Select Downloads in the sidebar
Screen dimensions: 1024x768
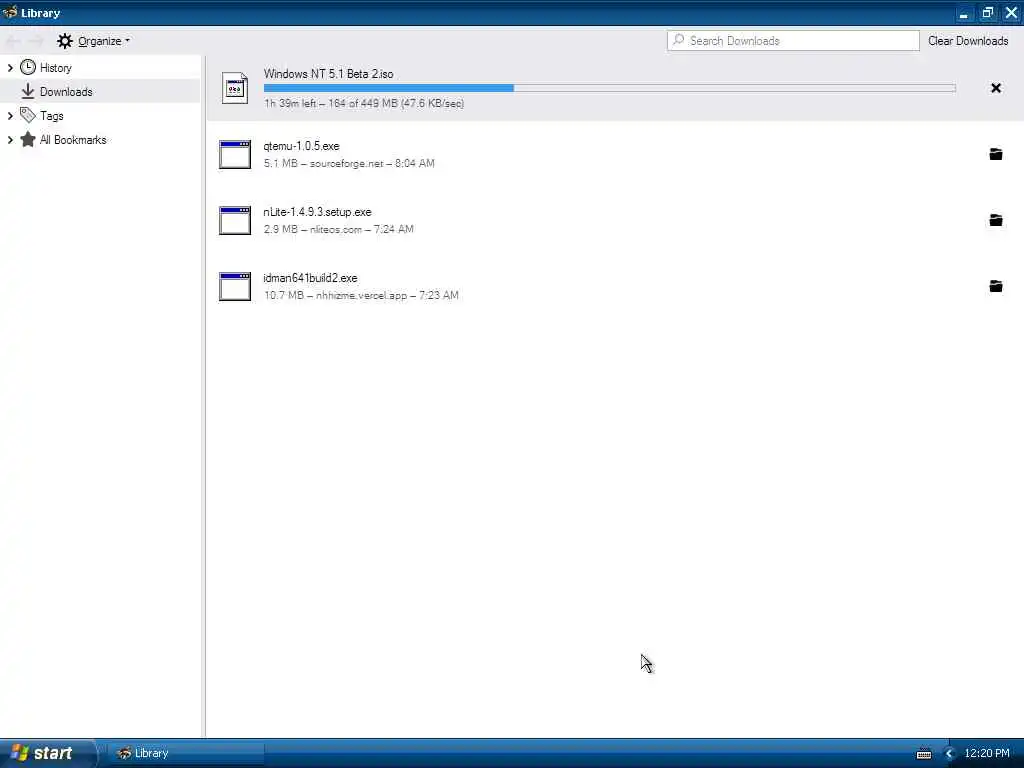pyautogui.click(x=100, y=91)
